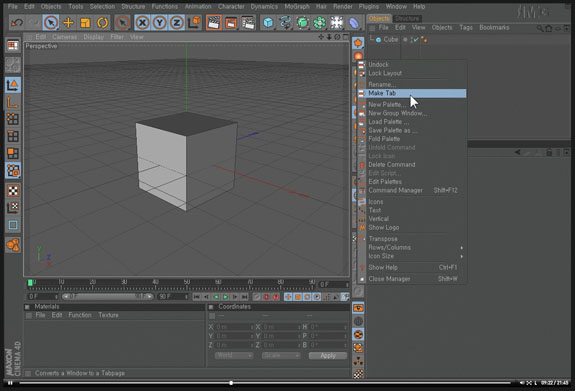Open the viewport Filter menu
The width and height of the screenshot is (575, 391).
click(117, 37)
